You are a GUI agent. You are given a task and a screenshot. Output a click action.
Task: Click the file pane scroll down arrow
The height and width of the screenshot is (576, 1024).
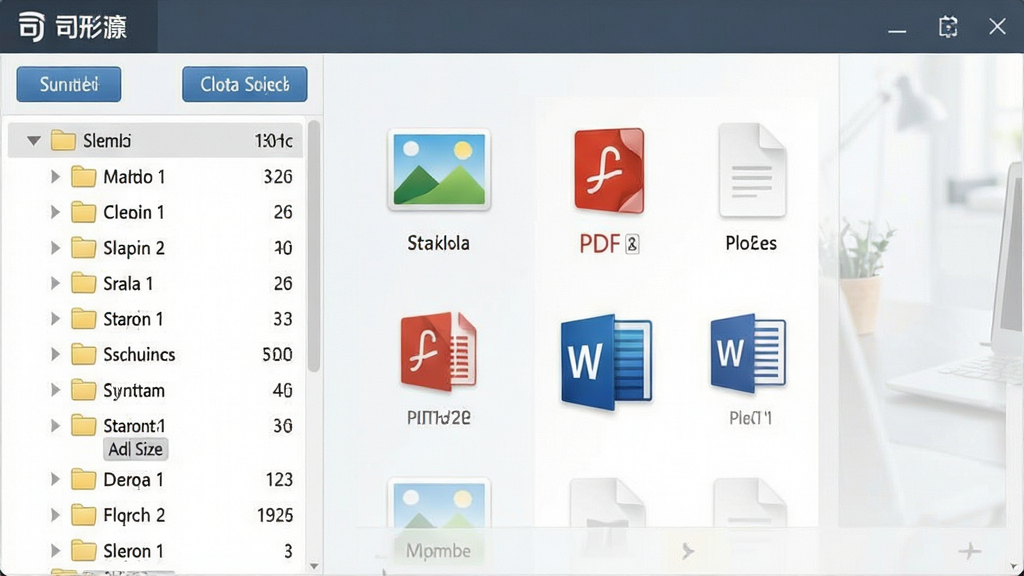(1013, 566)
